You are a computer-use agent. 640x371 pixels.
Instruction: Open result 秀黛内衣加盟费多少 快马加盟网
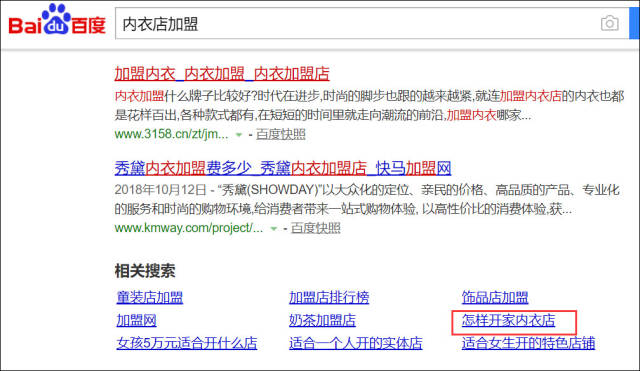tap(282, 168)
